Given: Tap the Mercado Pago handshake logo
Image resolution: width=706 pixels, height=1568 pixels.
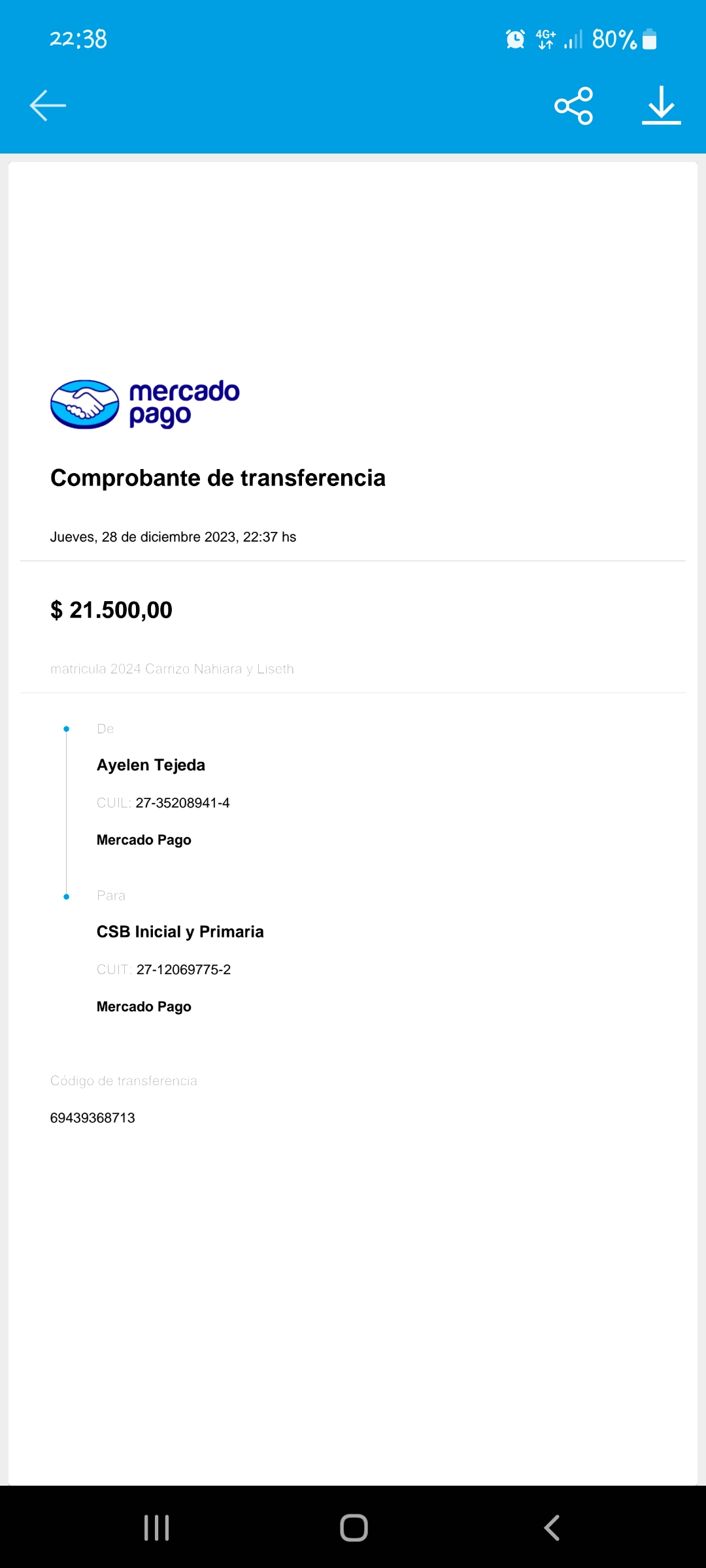Looking at the screenshot, I should [85, 404].
